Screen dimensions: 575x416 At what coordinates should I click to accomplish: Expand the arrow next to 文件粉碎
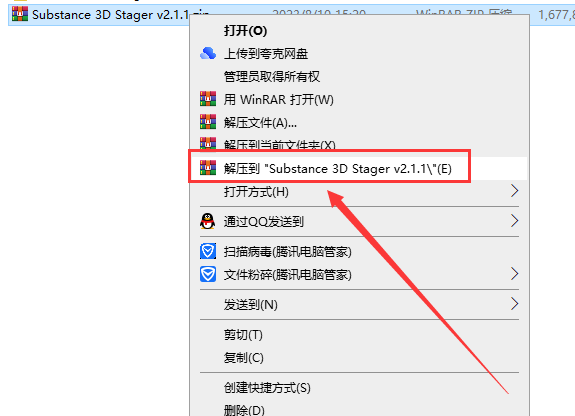click(514, 274)
